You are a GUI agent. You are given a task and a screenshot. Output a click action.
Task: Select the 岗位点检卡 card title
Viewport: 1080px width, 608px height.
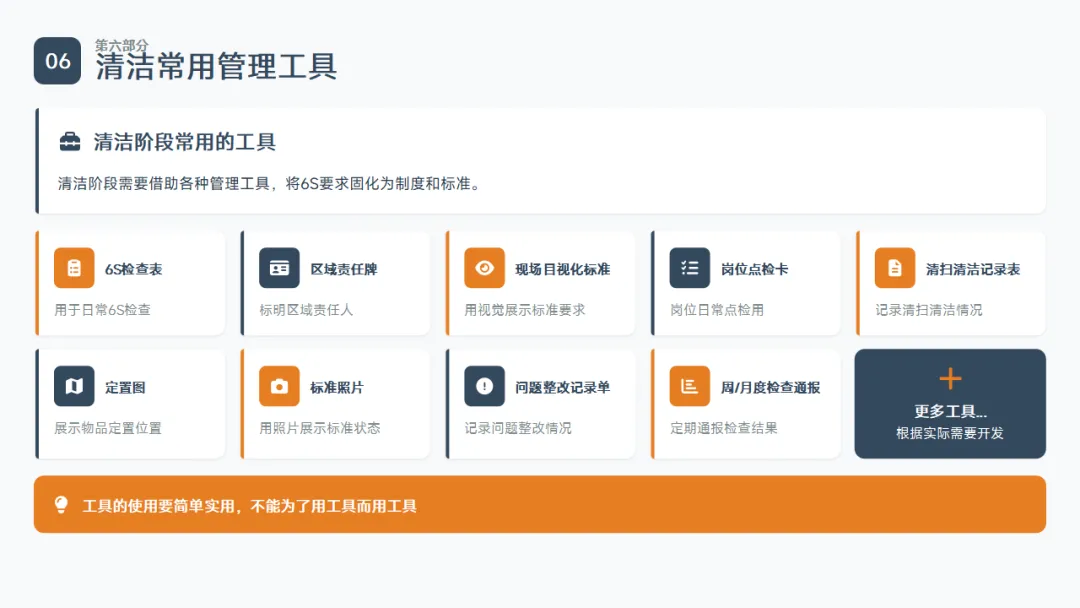click(x=754, y=269)
